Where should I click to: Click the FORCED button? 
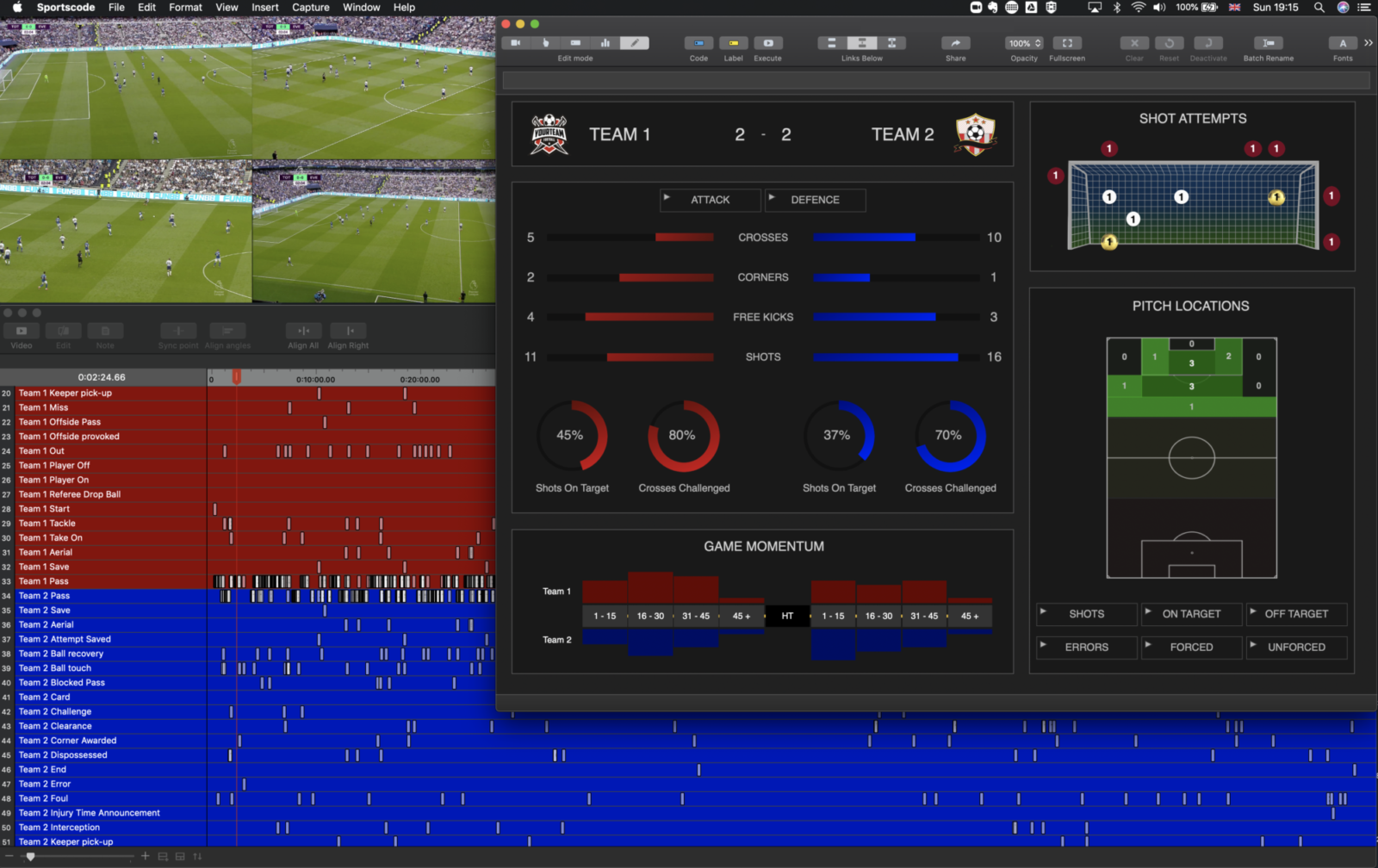[1191, 647]
